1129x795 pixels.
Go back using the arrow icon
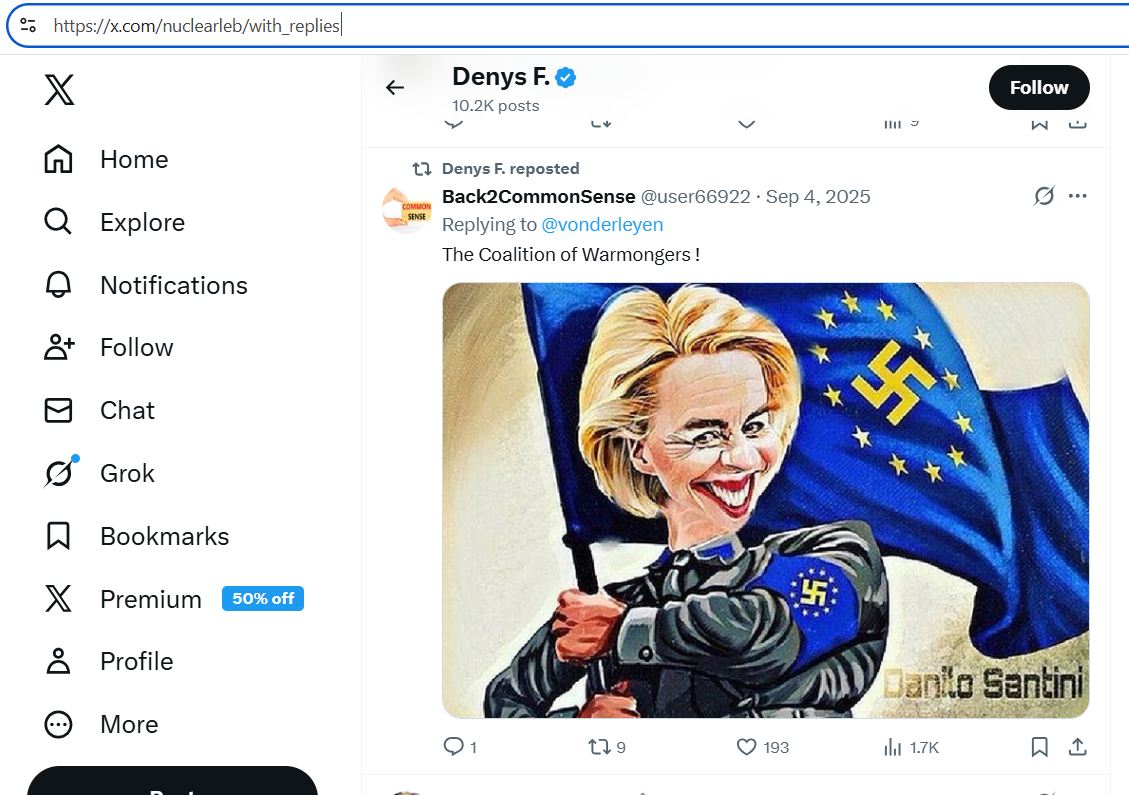(395, 88)
